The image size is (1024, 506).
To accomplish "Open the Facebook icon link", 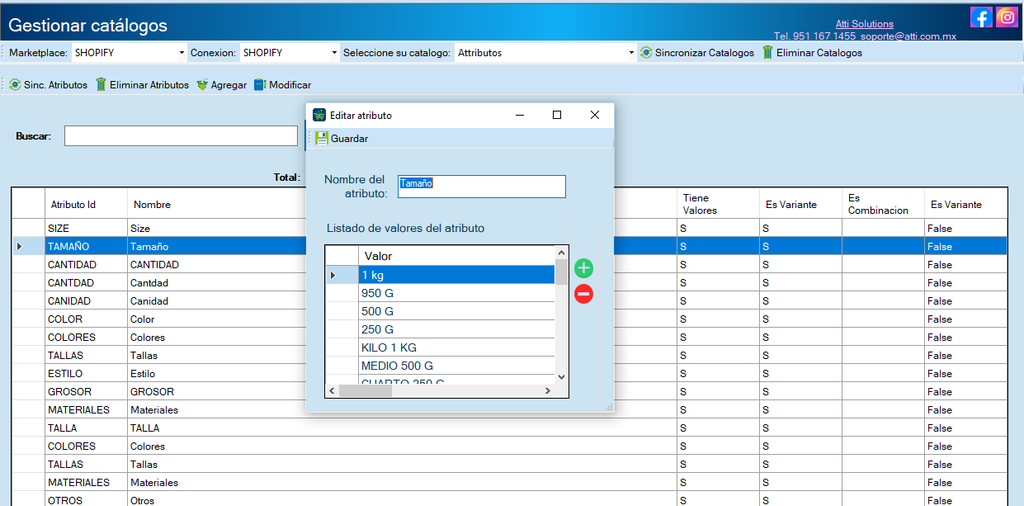I will [x=981, y=17].
